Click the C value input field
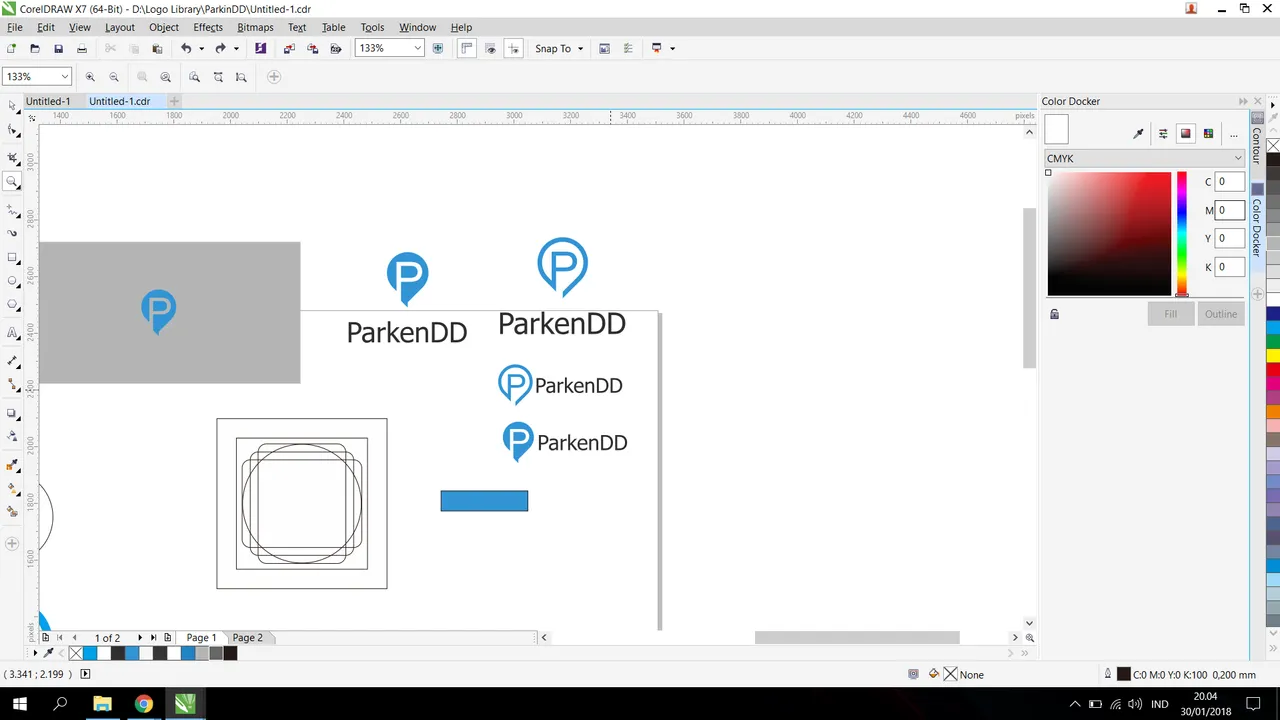Viewport: 1280px width, 720px height. pyautogui.click(x=1230, y=182)
